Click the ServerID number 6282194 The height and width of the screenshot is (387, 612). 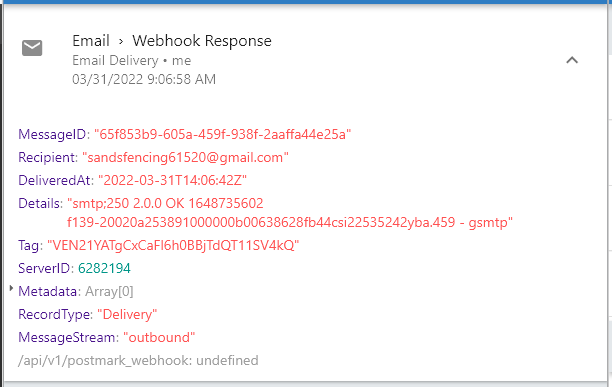coord(104,268)
